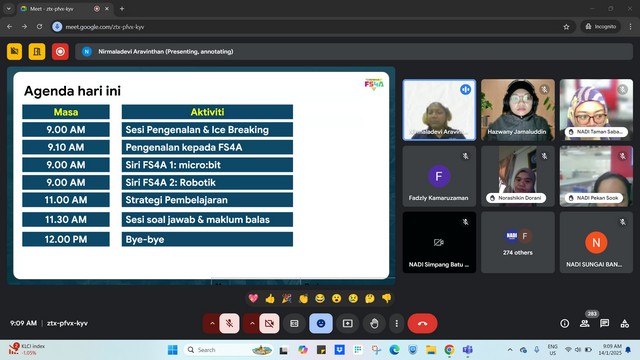Open the more options three-dot menu
The height and width of the screenshot is (360, 640).
(x=396, y=323)
